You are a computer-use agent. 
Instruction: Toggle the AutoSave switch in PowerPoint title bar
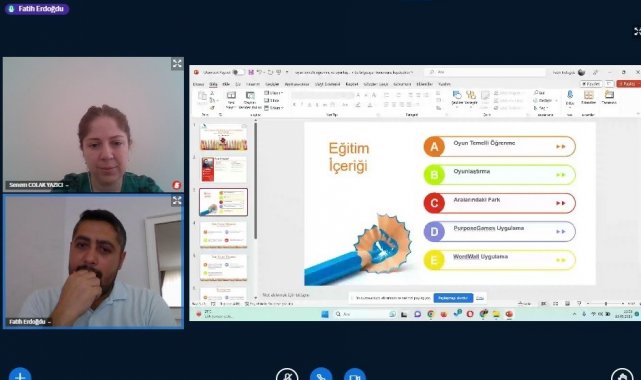tap(238, 72)
